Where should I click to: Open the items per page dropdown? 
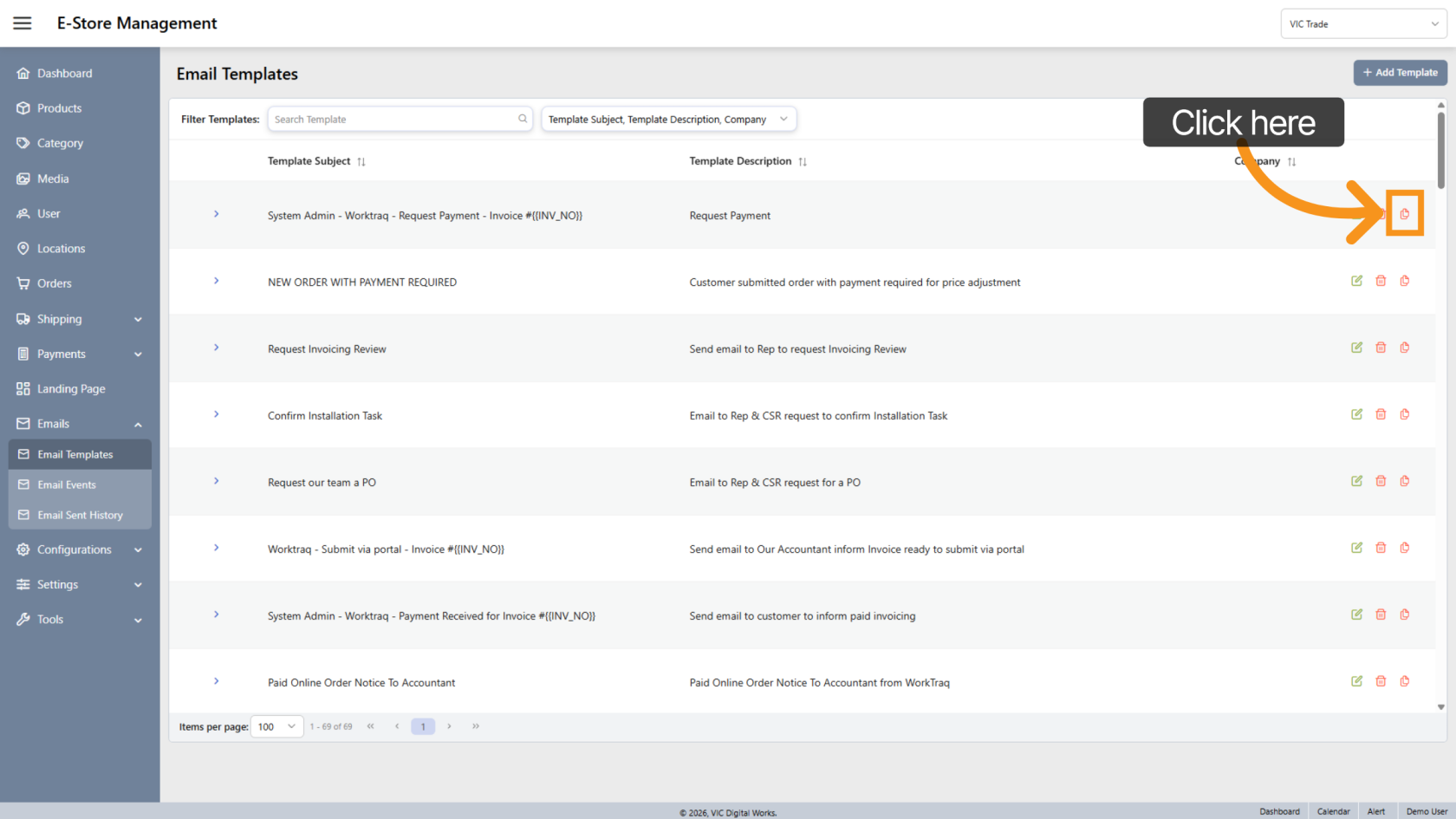click(277, 726)
